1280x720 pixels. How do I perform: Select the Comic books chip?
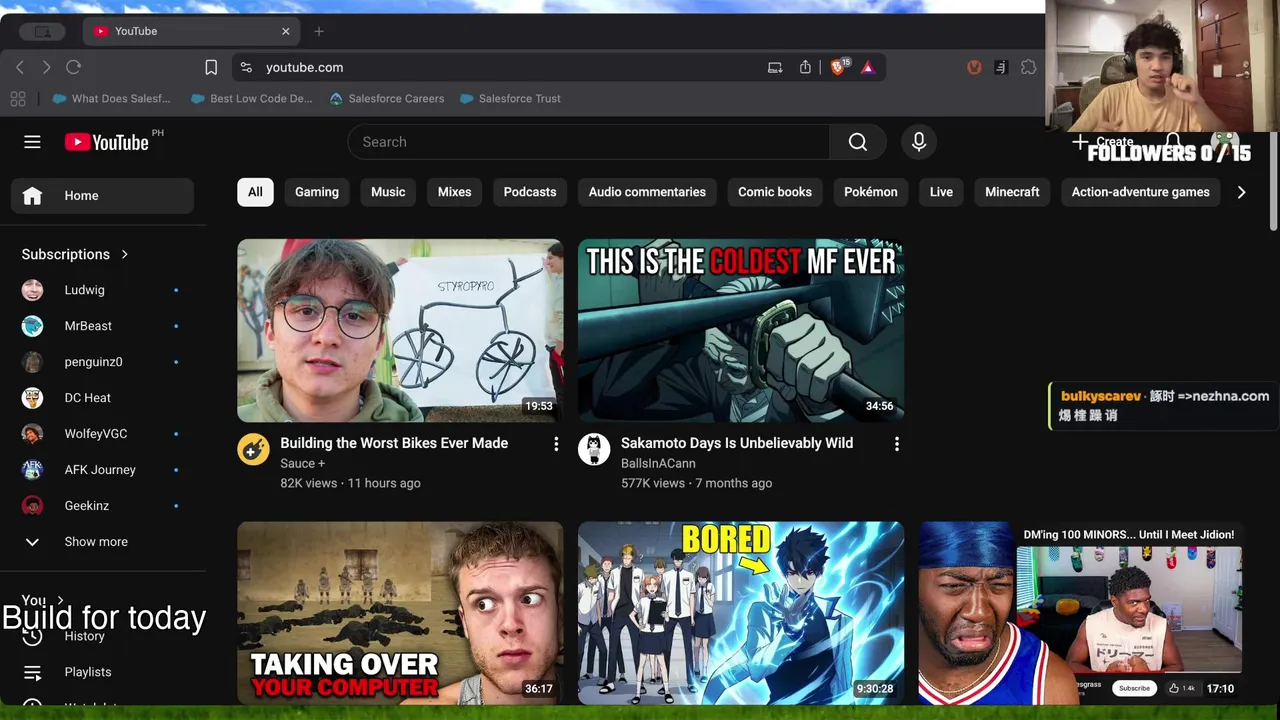coord(775,192)
